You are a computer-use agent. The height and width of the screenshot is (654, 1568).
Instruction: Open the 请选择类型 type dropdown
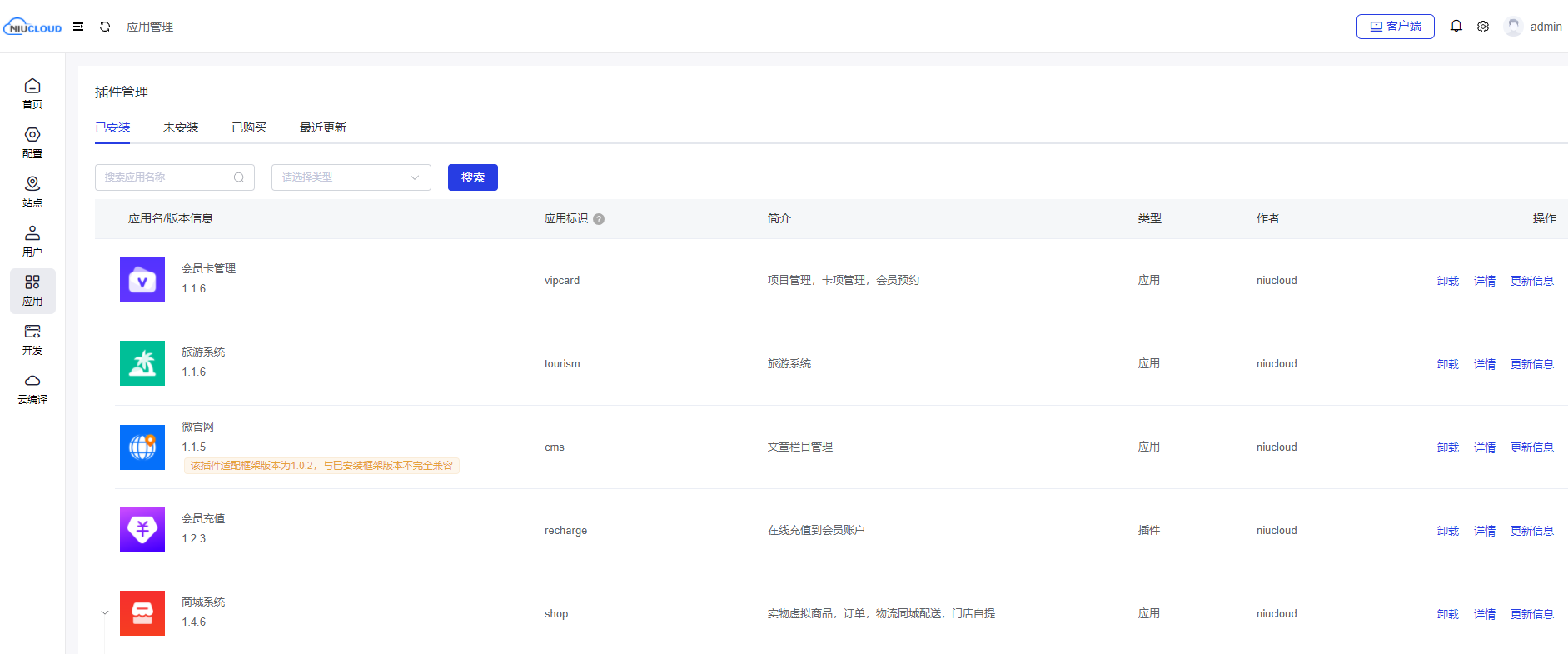coord(351,177)
